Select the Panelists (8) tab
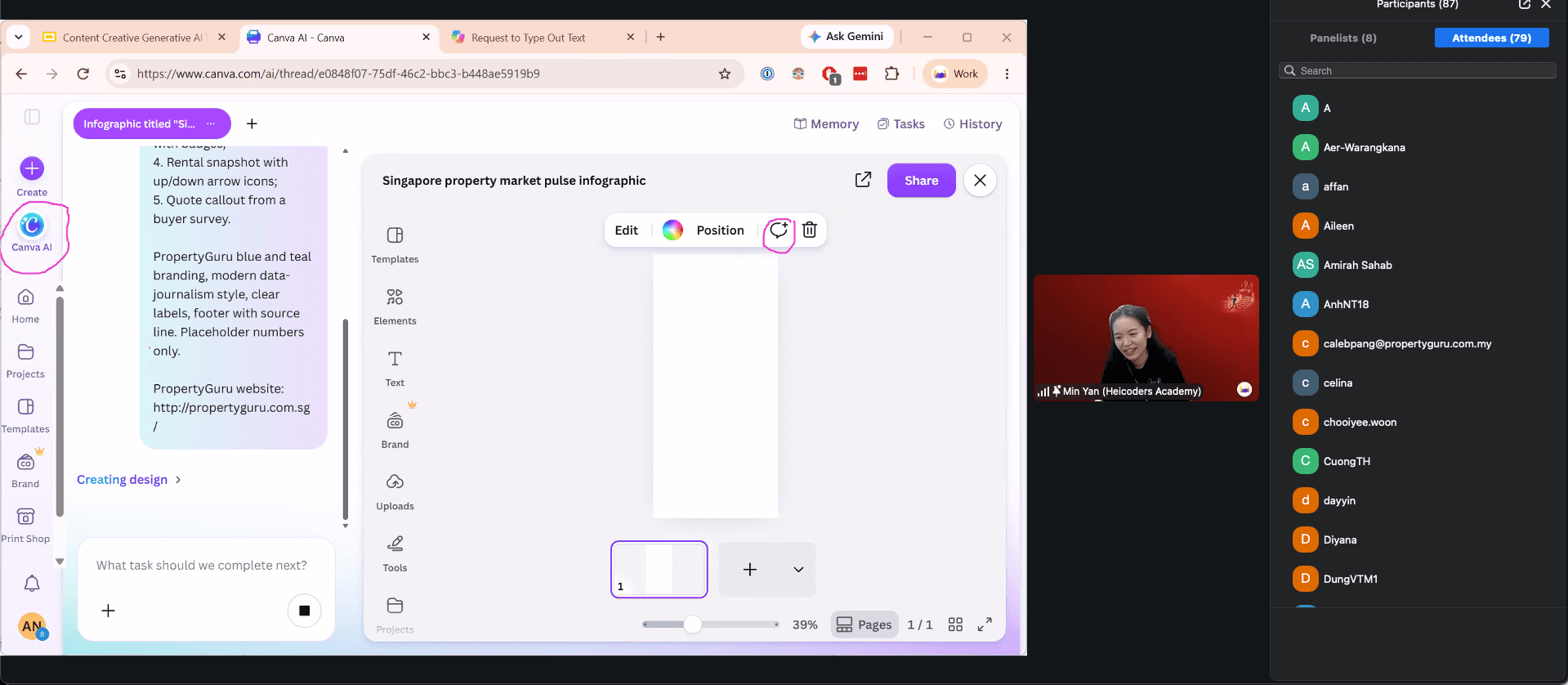Screen dimensions: 1568x685 coord(1342,38)
